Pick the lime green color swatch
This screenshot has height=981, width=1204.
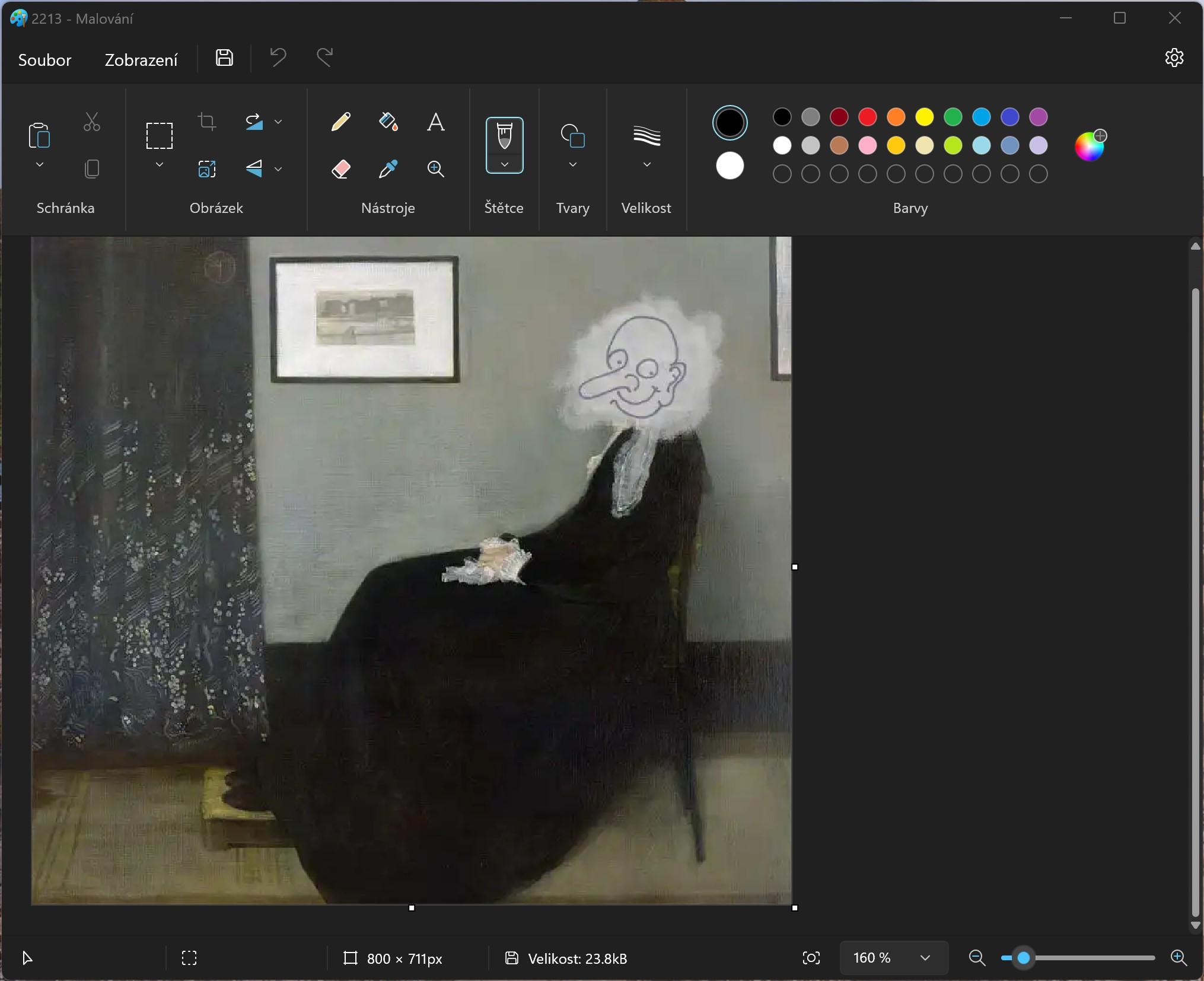pos(953,145)
